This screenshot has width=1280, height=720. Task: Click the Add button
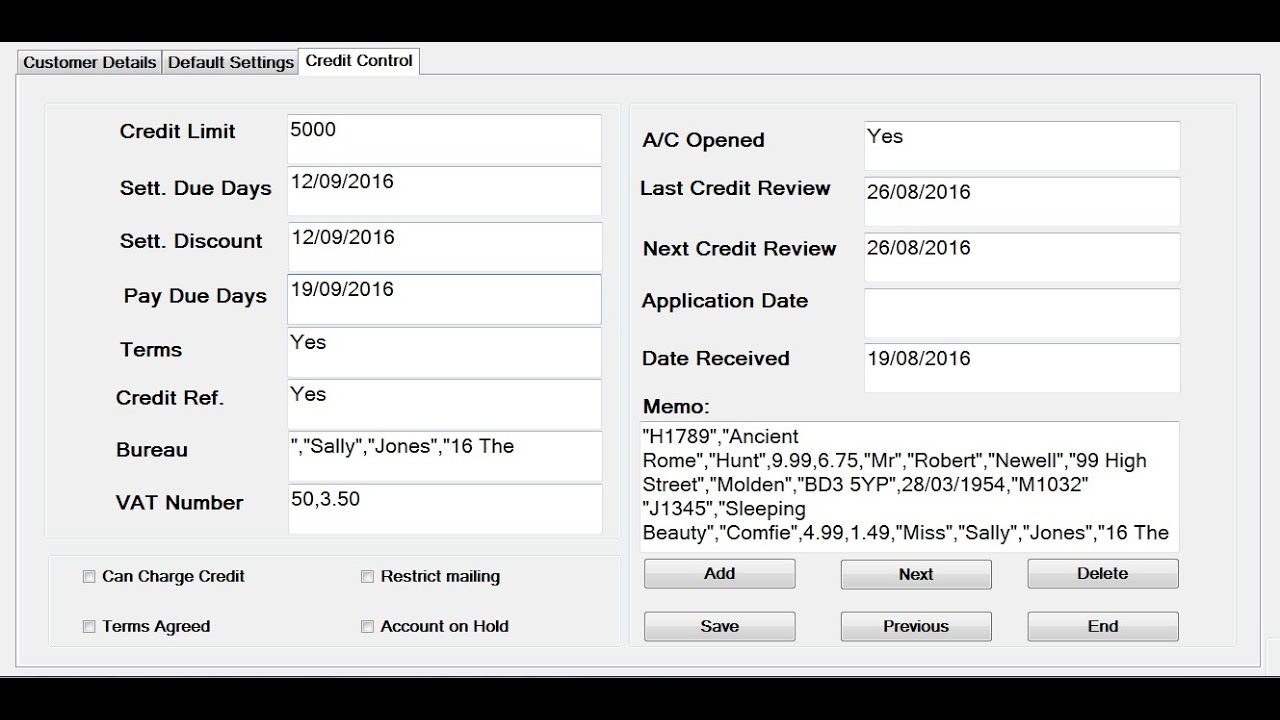[719, 574]
